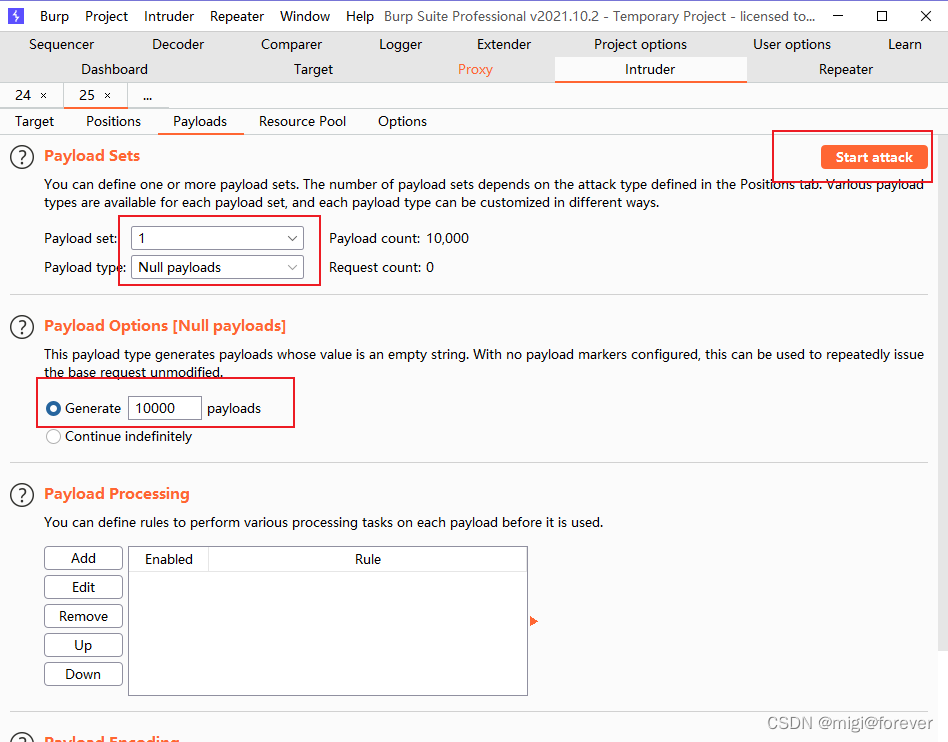Screen dimensions: 948x742
Task: Close Intruder tab 25
Action: point(107,95)
